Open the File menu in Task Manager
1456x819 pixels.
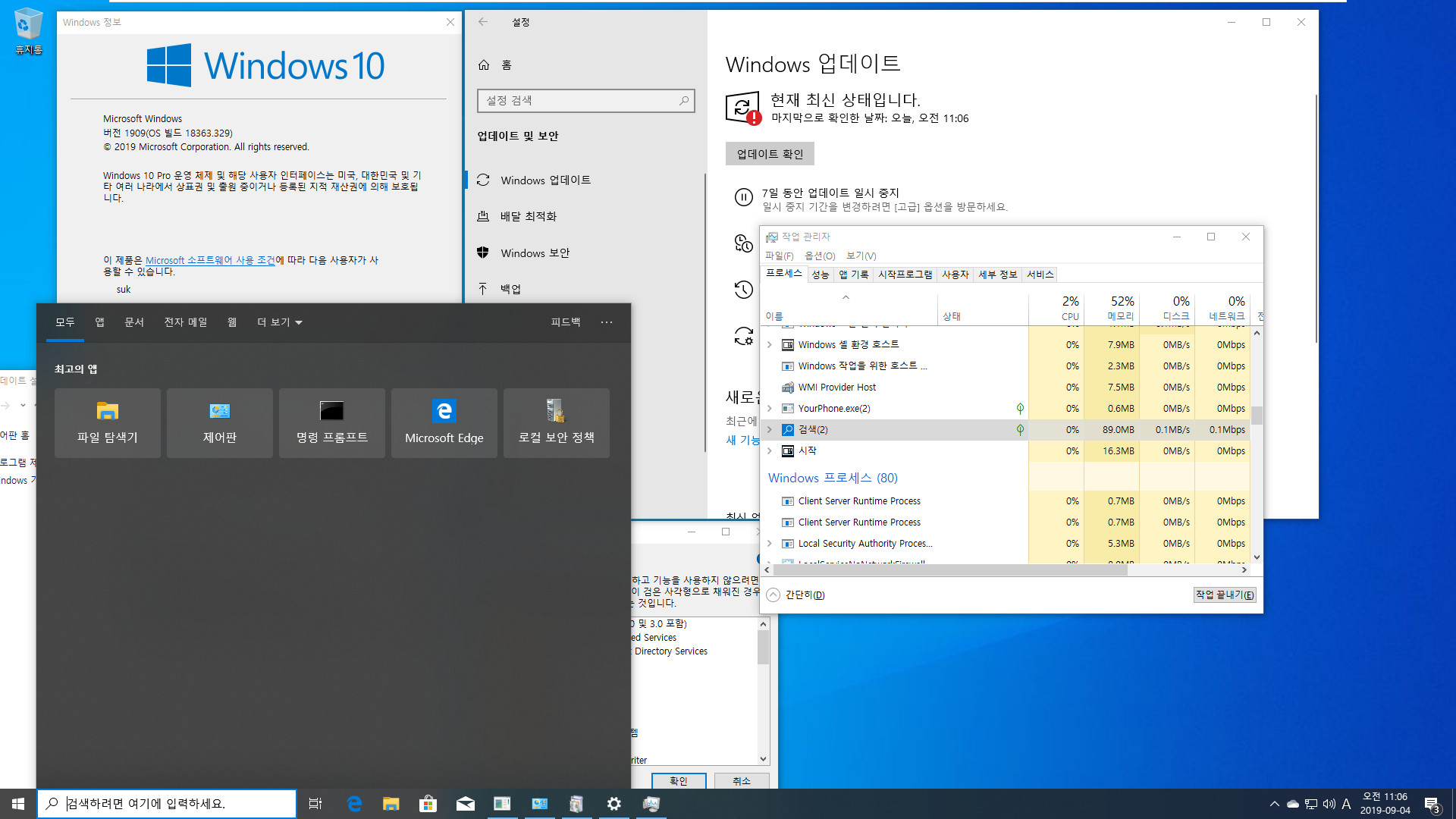[780, 256]
